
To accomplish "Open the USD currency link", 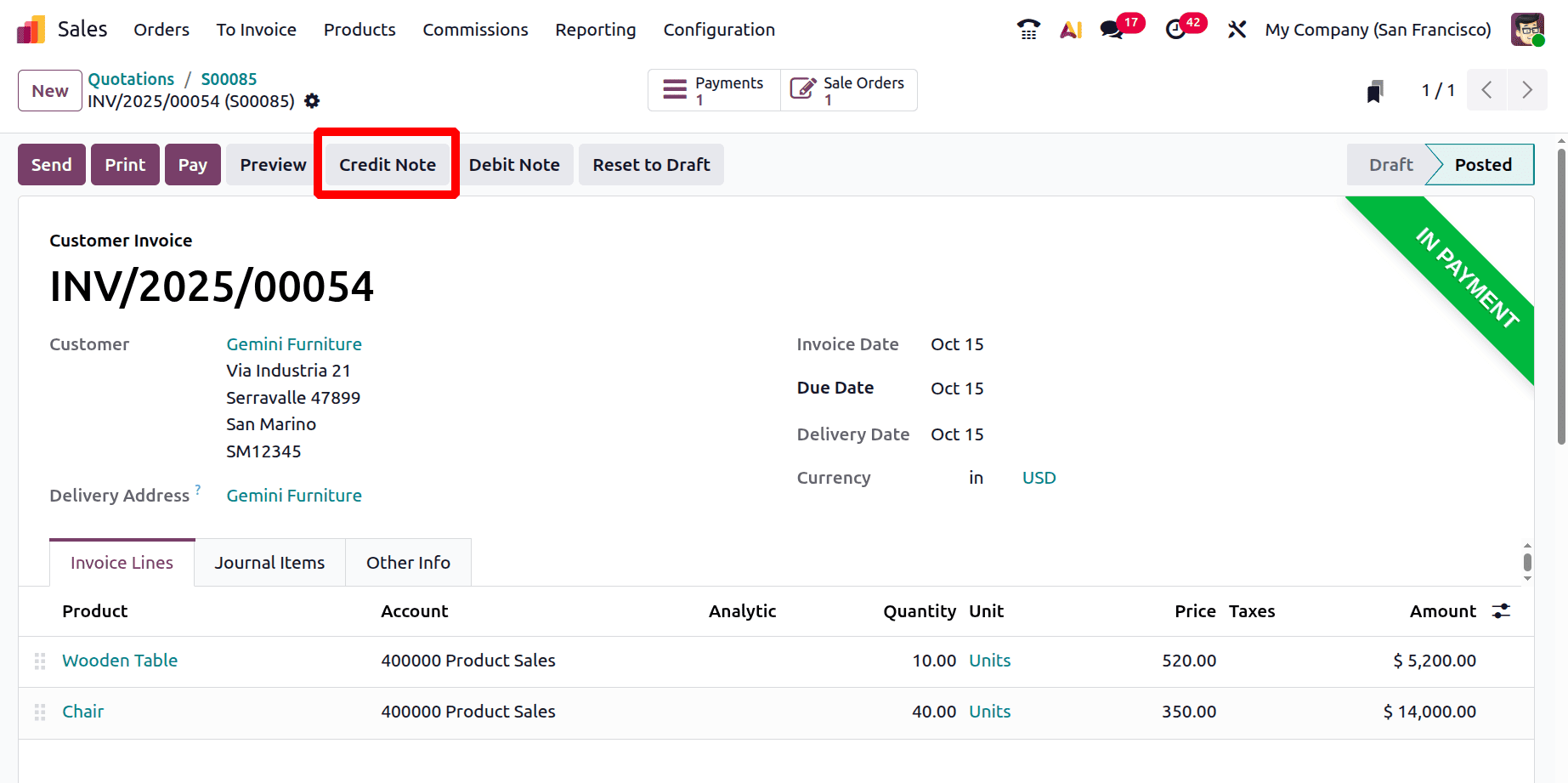I will pos(1038,477).
